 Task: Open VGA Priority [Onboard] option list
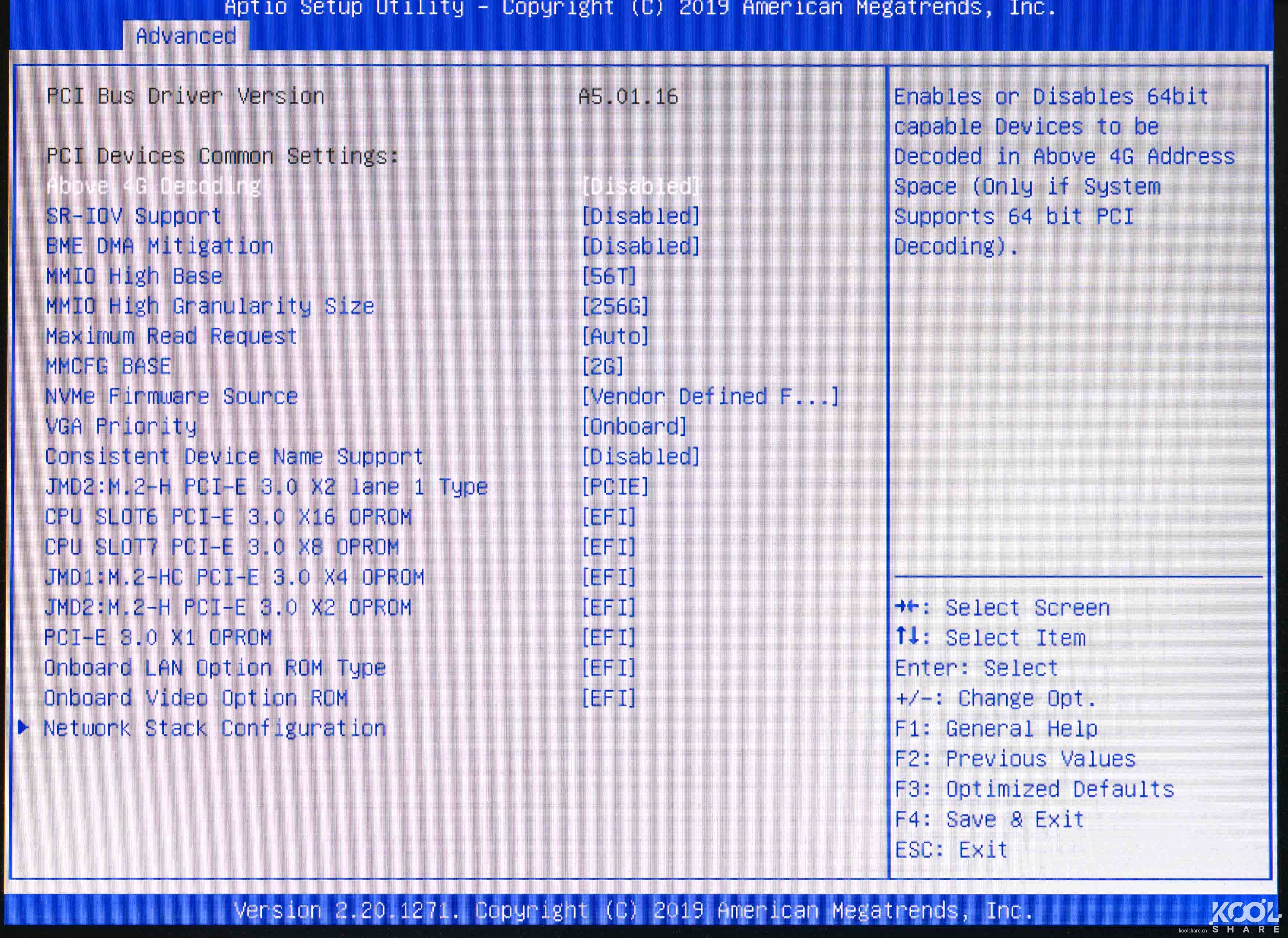[634, 427]
